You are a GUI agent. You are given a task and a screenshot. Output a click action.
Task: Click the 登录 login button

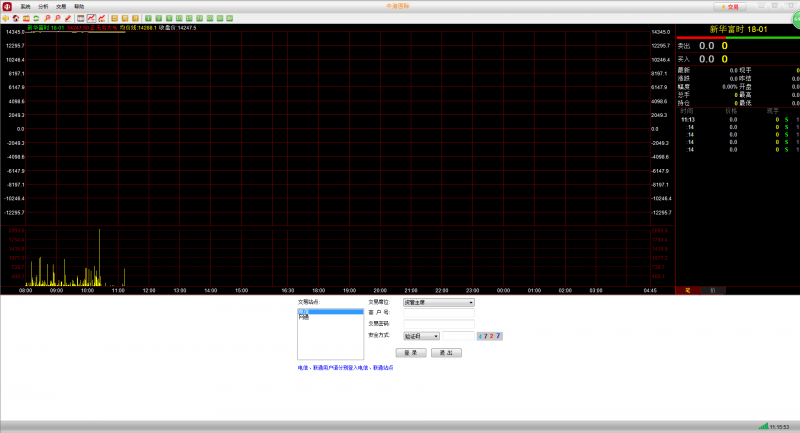411,352
